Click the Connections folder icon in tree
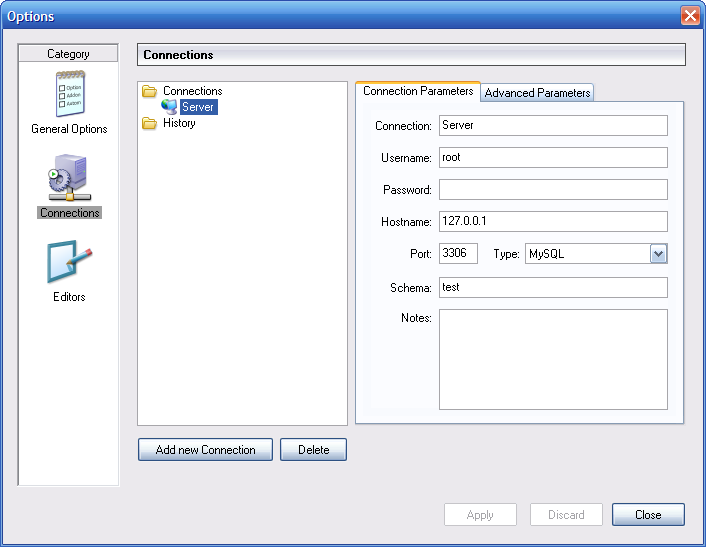The height and width of the screenshot is (547, 706). tap(150, 91)
